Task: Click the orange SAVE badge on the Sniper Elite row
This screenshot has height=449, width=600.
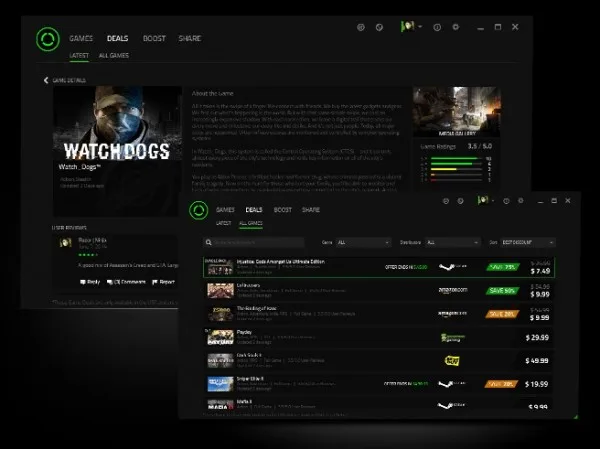Action: [x=501, y=384]
